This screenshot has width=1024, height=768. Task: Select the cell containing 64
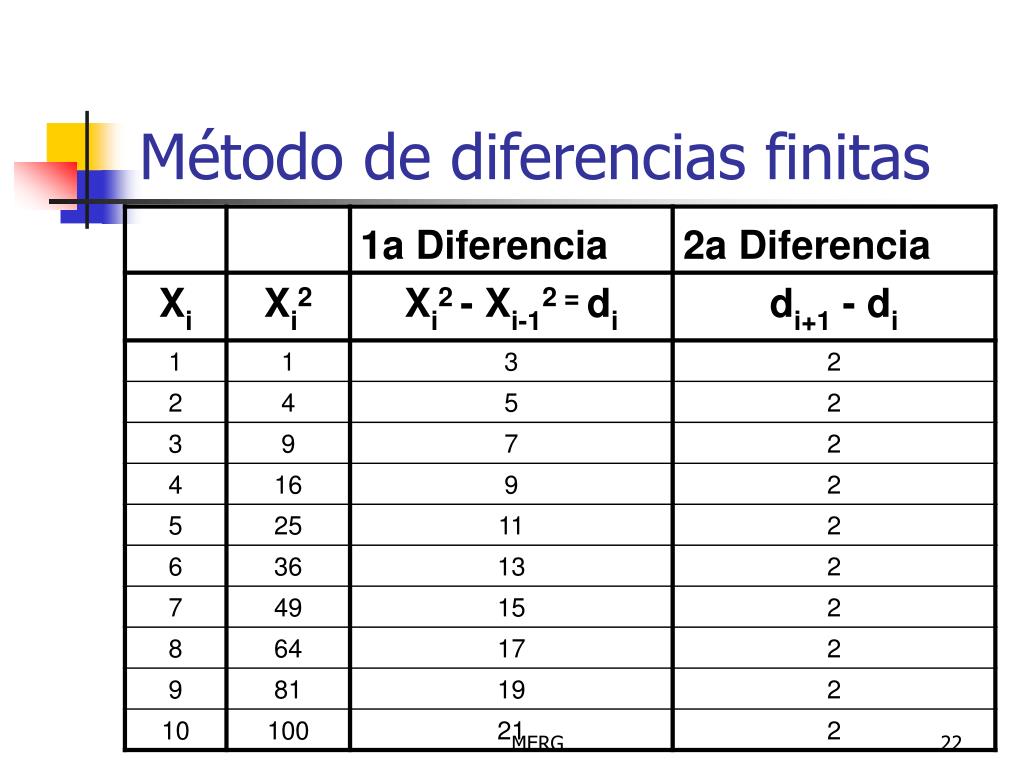click(x=288, y=648)
